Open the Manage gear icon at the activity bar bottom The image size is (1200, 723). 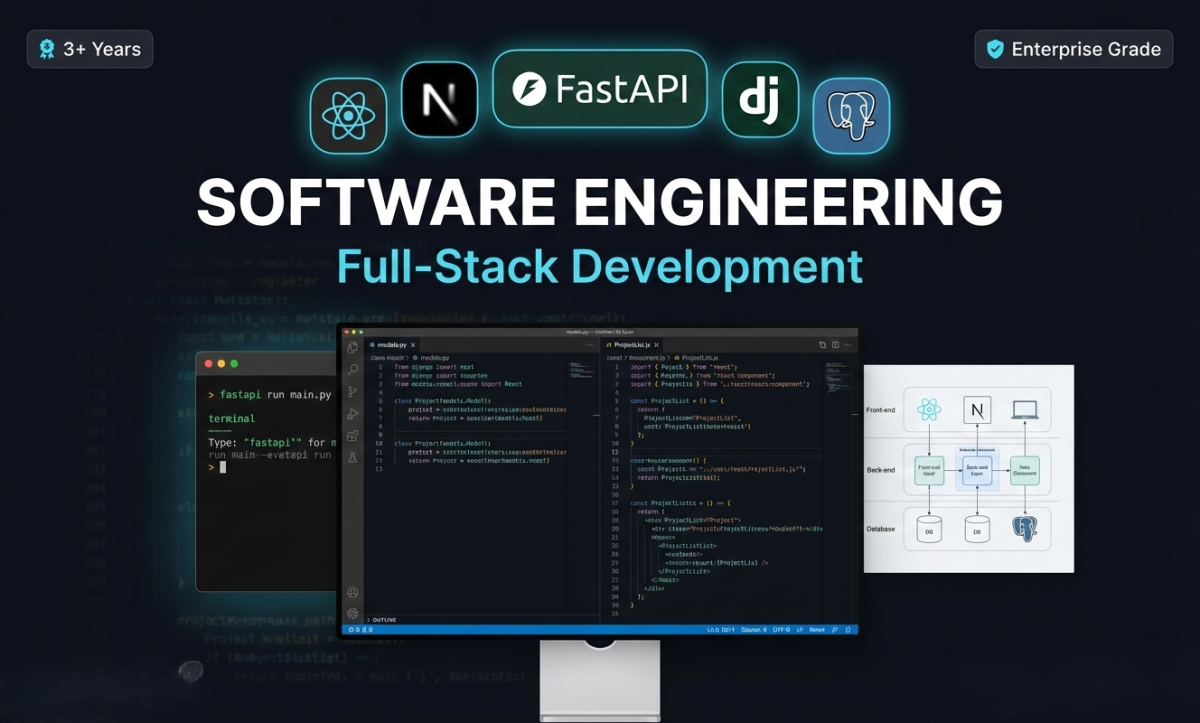pos(353,613)
